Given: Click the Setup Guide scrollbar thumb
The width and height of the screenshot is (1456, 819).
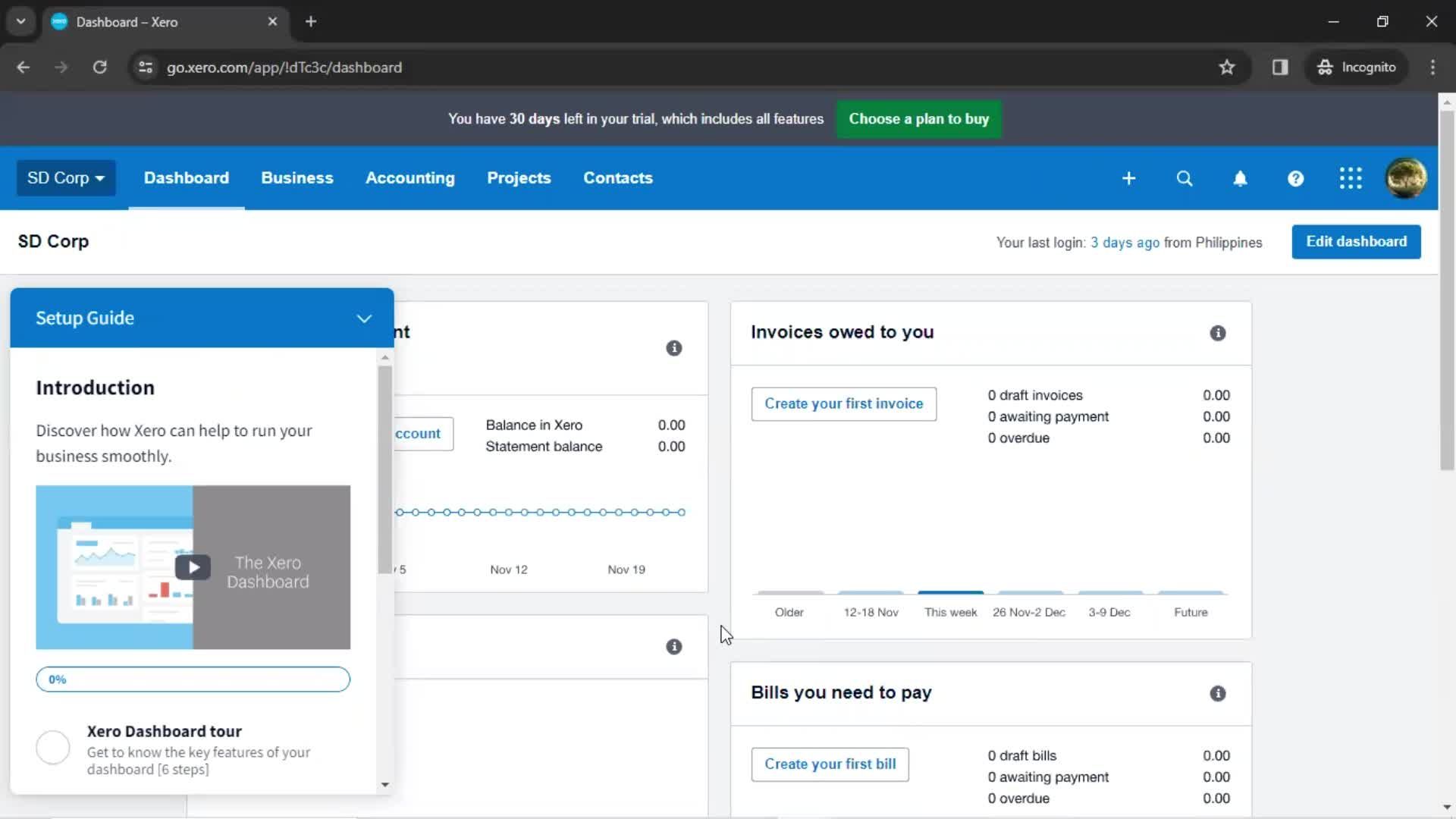Looking at the screenshot, I should pos(385,470).
